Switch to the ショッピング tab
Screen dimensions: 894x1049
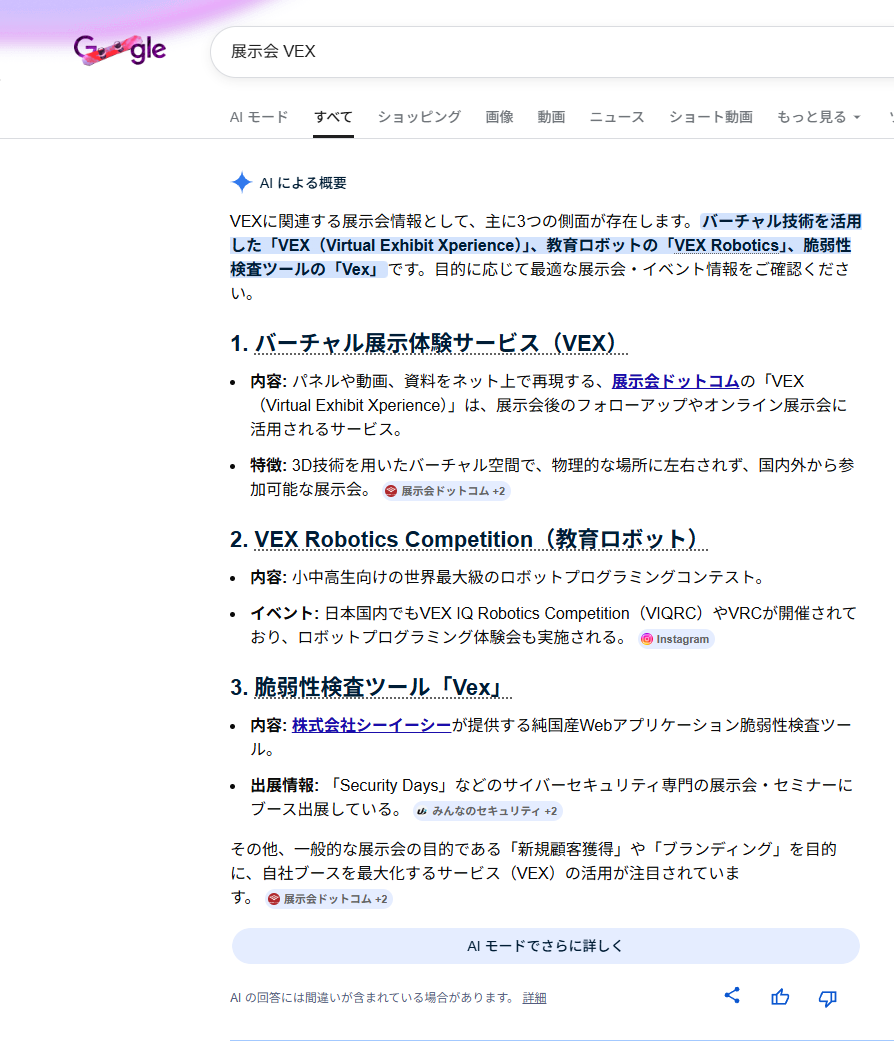(x=419, y=117)
